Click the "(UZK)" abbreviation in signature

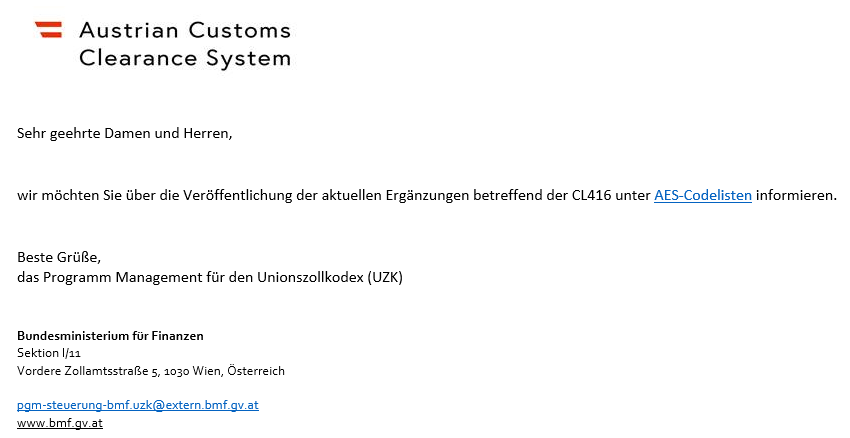[x=382, y=277]
